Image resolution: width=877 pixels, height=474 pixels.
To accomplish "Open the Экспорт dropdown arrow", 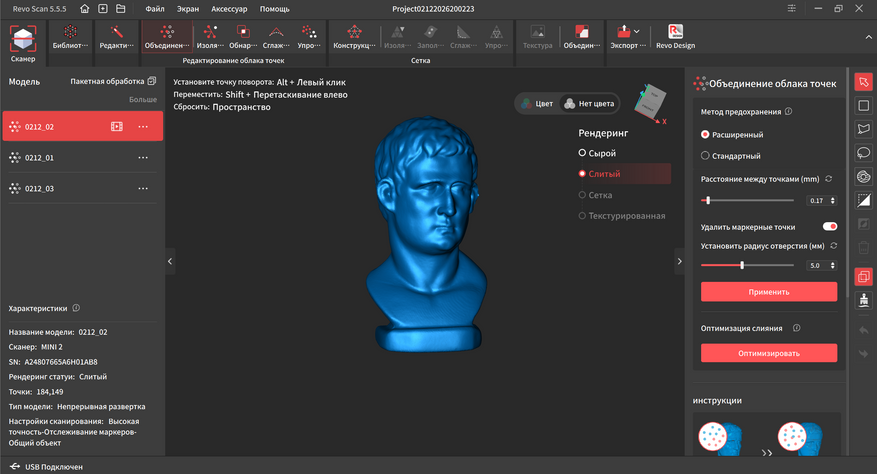I will point(636,31).
